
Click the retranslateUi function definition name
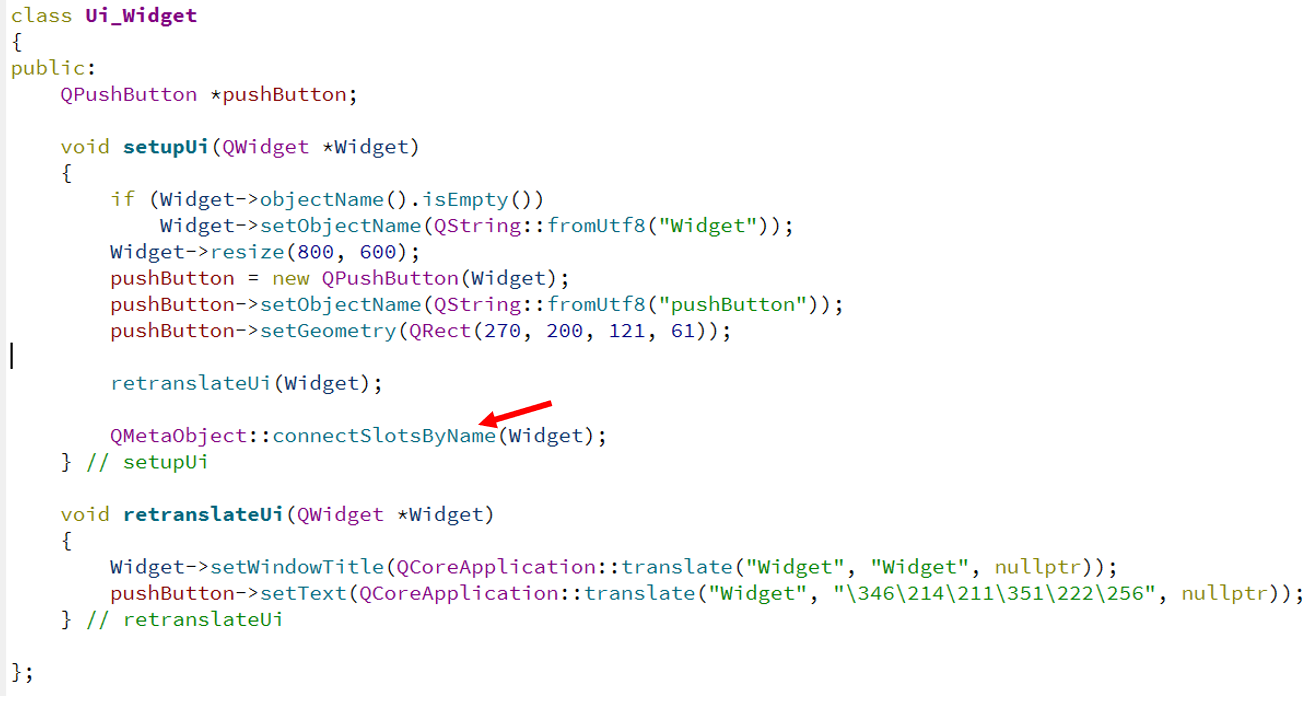point(204,515)
